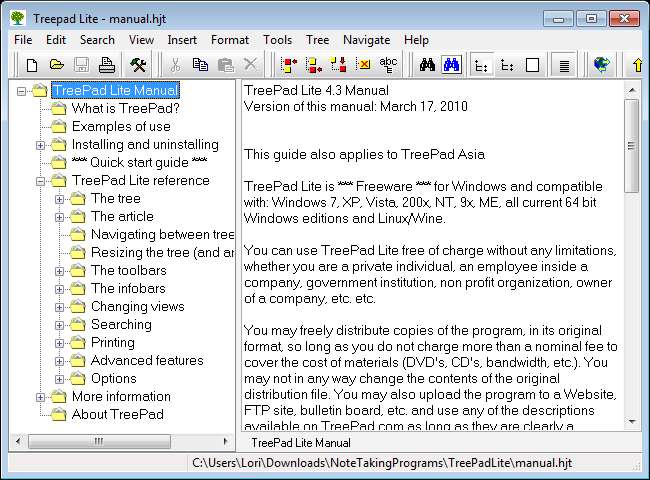Select the About TreePad node
The width and height of the screenshot is (650, 480).
pos(118,415)
